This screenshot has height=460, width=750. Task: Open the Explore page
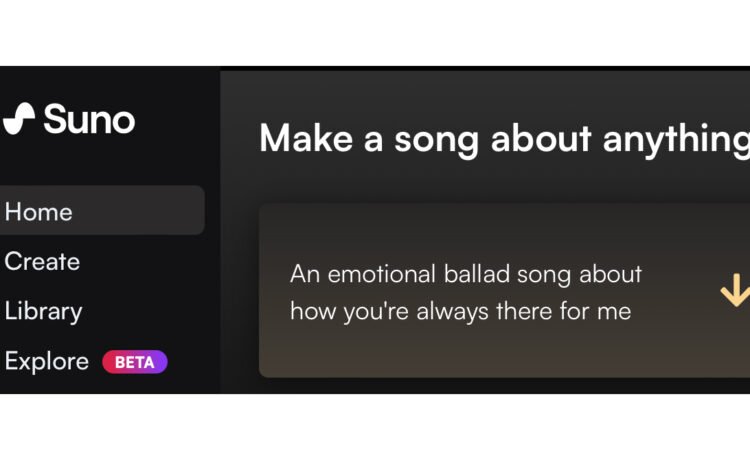47,361
